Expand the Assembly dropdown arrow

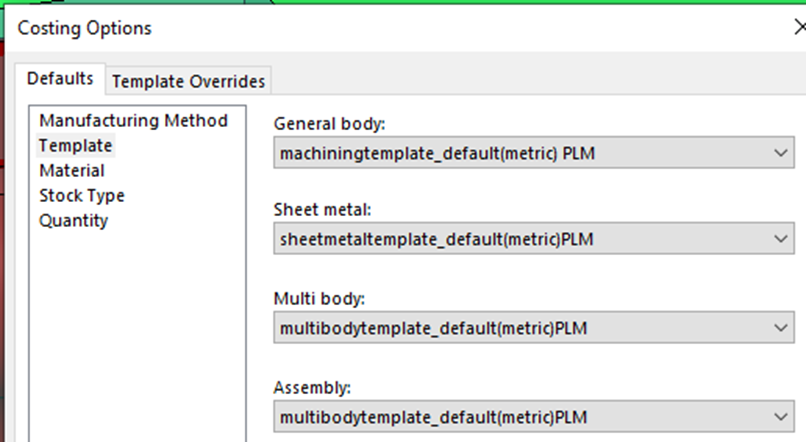[780, 417]
